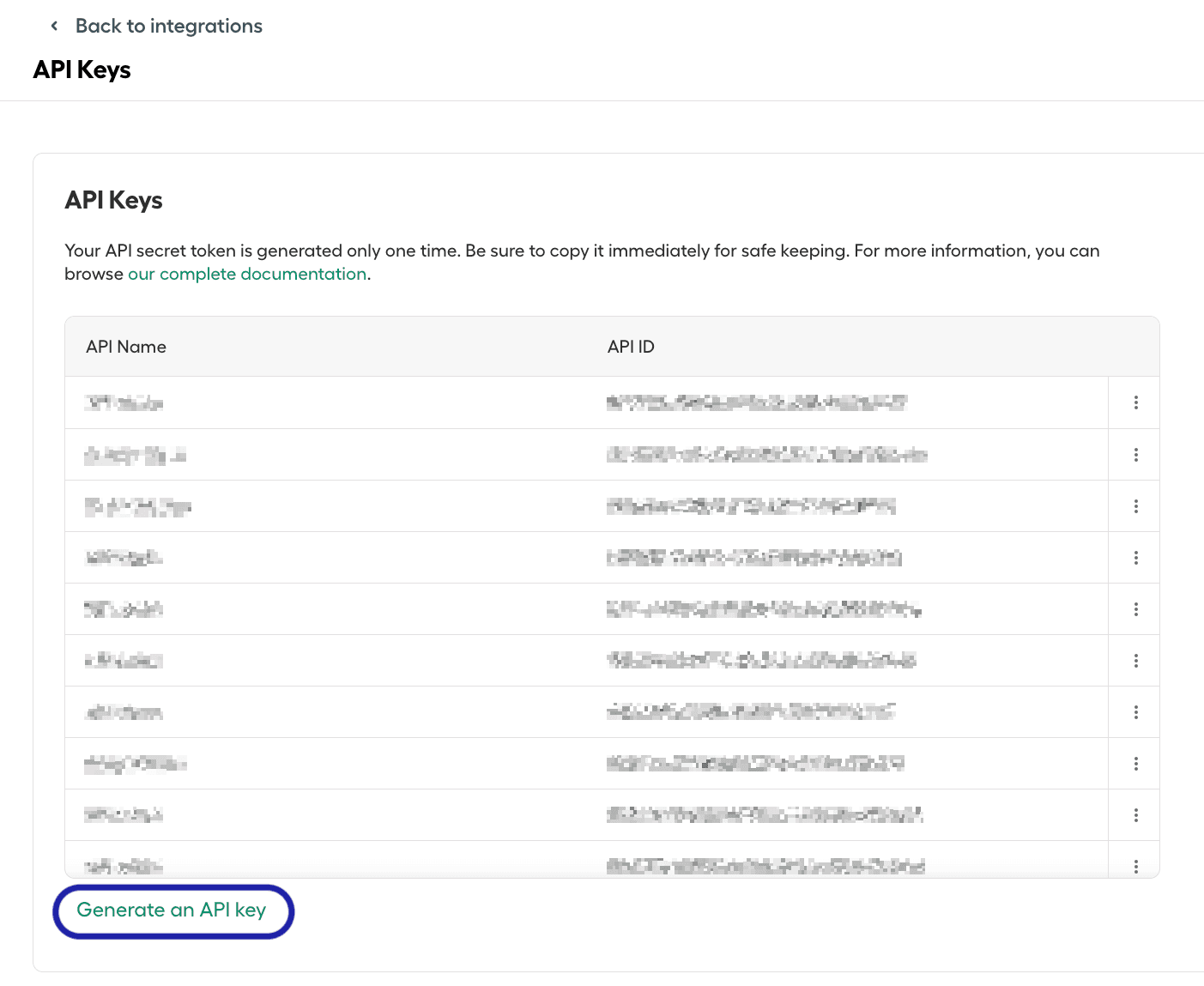Open the three-dot menu for the tenth API key row
The image size is (1204, 986).
point(1135,866)
